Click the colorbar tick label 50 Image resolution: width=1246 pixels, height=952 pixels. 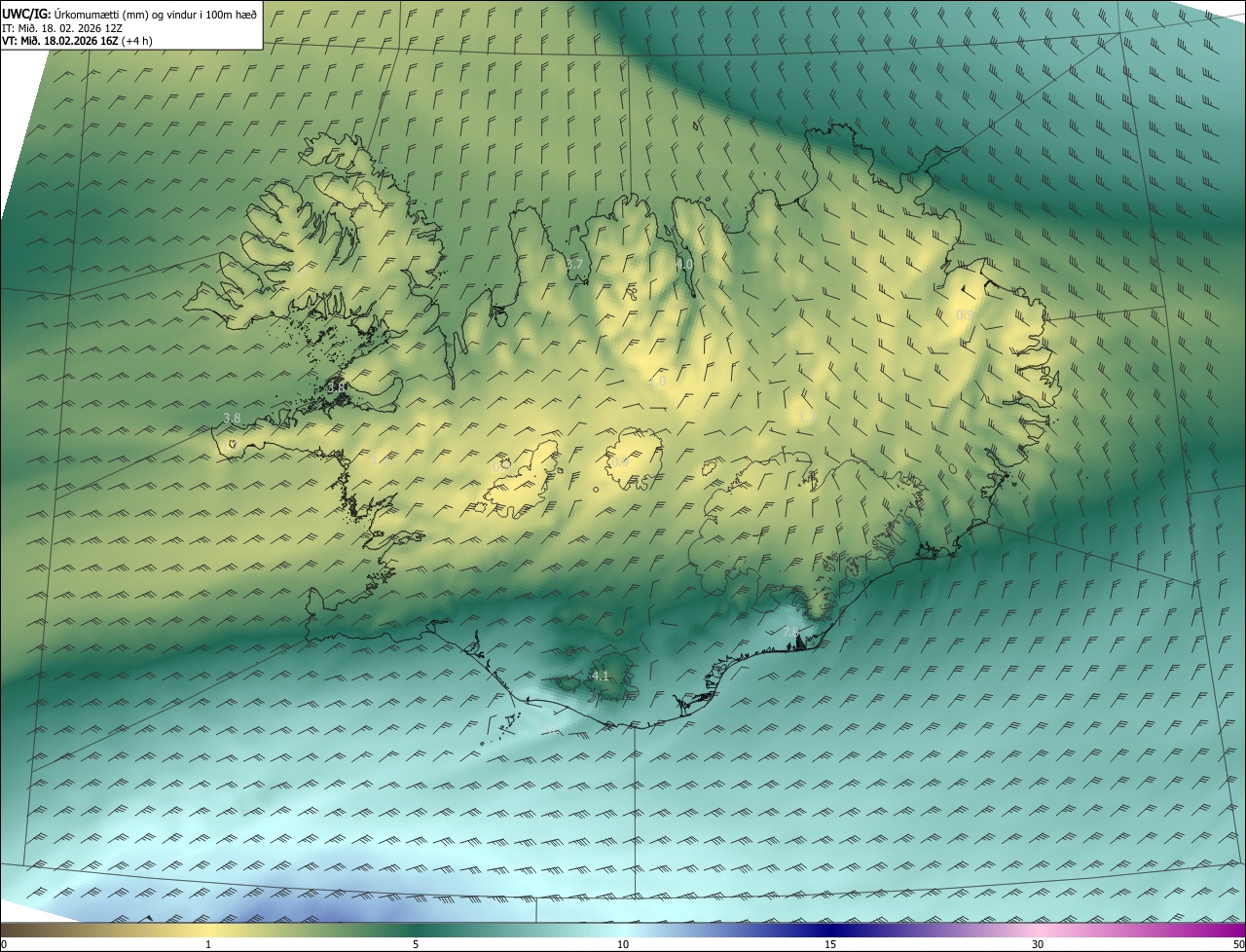(1238, 944)
